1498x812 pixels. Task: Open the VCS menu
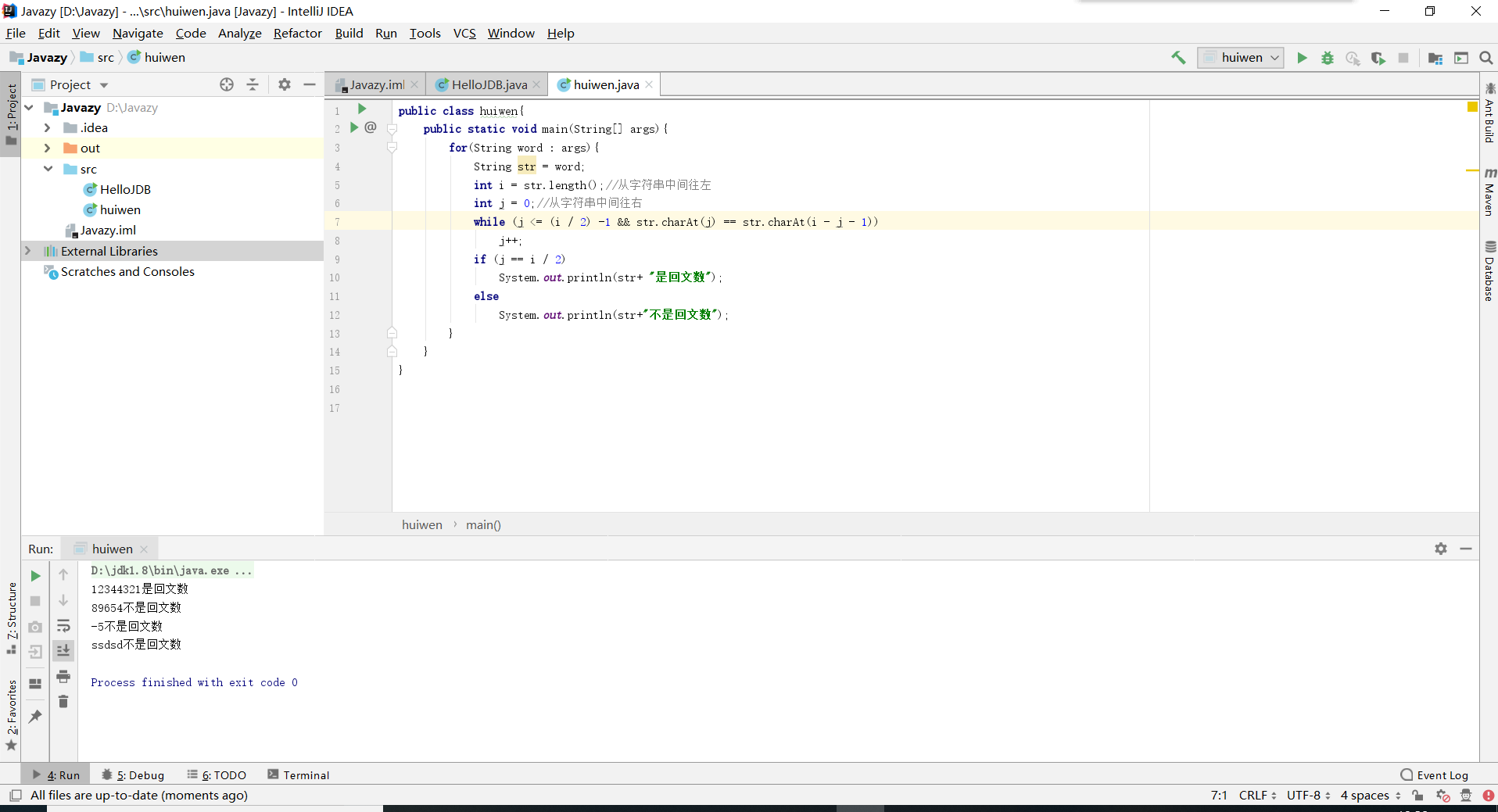click(x=464, y=33)
